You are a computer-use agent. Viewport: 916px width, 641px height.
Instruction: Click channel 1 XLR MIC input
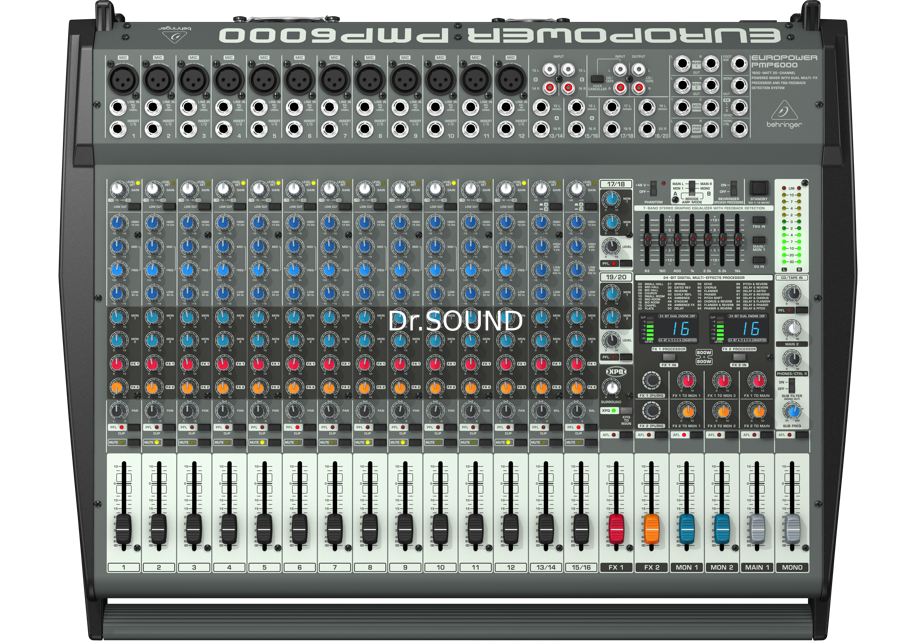click(x=123, y=79)
